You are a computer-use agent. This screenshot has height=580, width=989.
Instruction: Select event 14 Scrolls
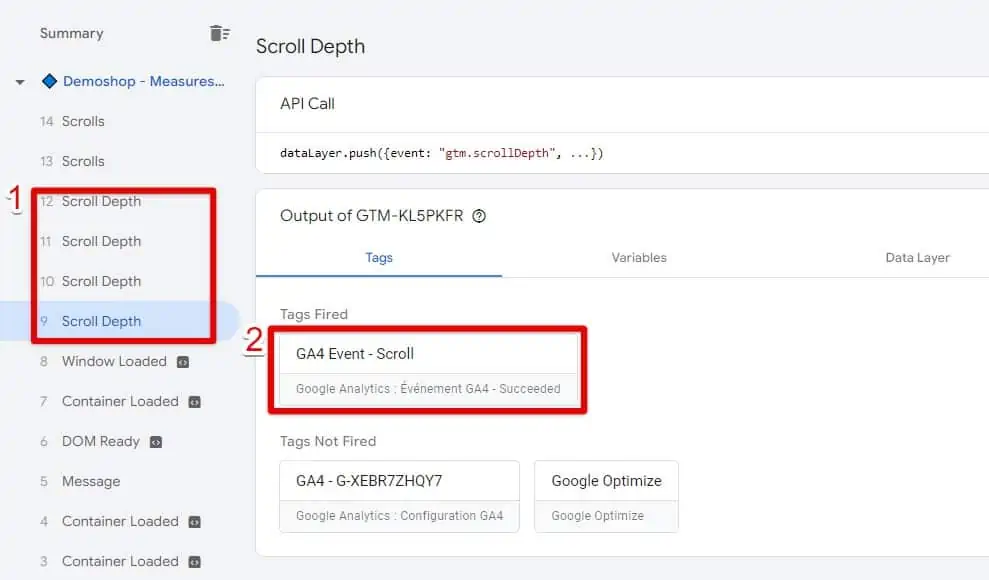(83, 121)
